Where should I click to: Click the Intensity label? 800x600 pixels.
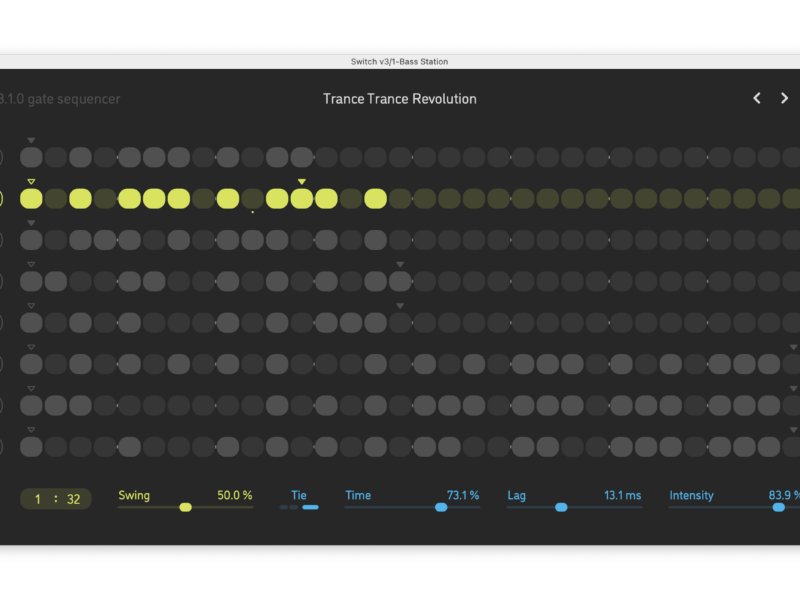tap(691, 495)
